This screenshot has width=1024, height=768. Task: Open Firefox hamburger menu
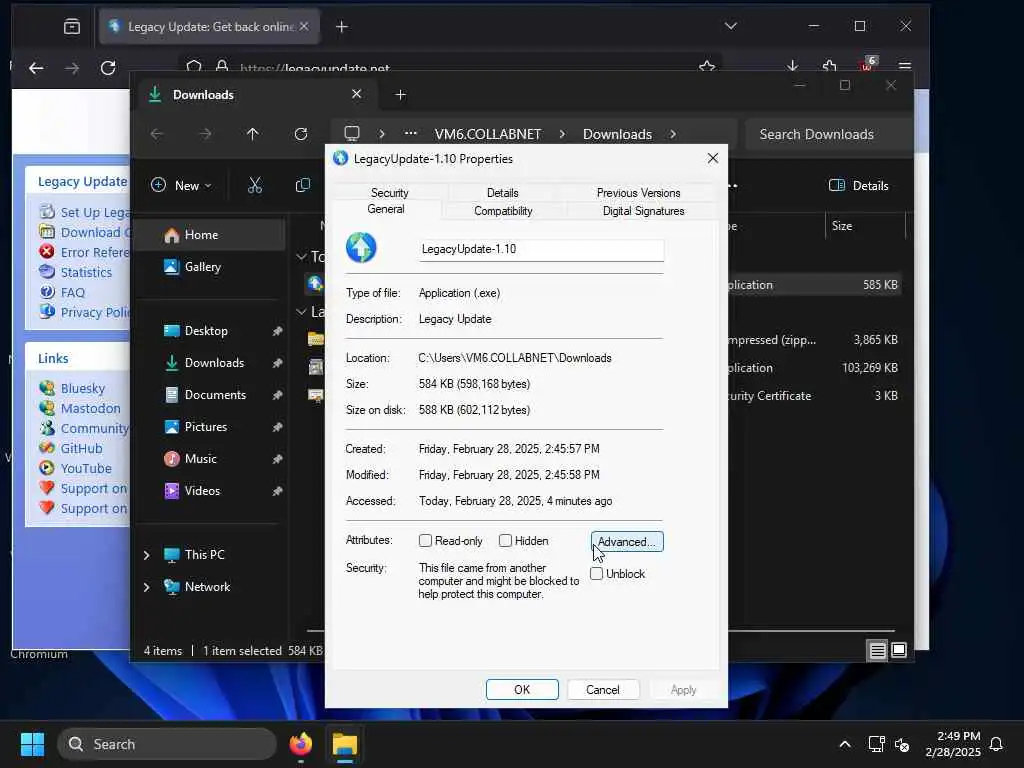pyautogui.click(x=904, y=67)
